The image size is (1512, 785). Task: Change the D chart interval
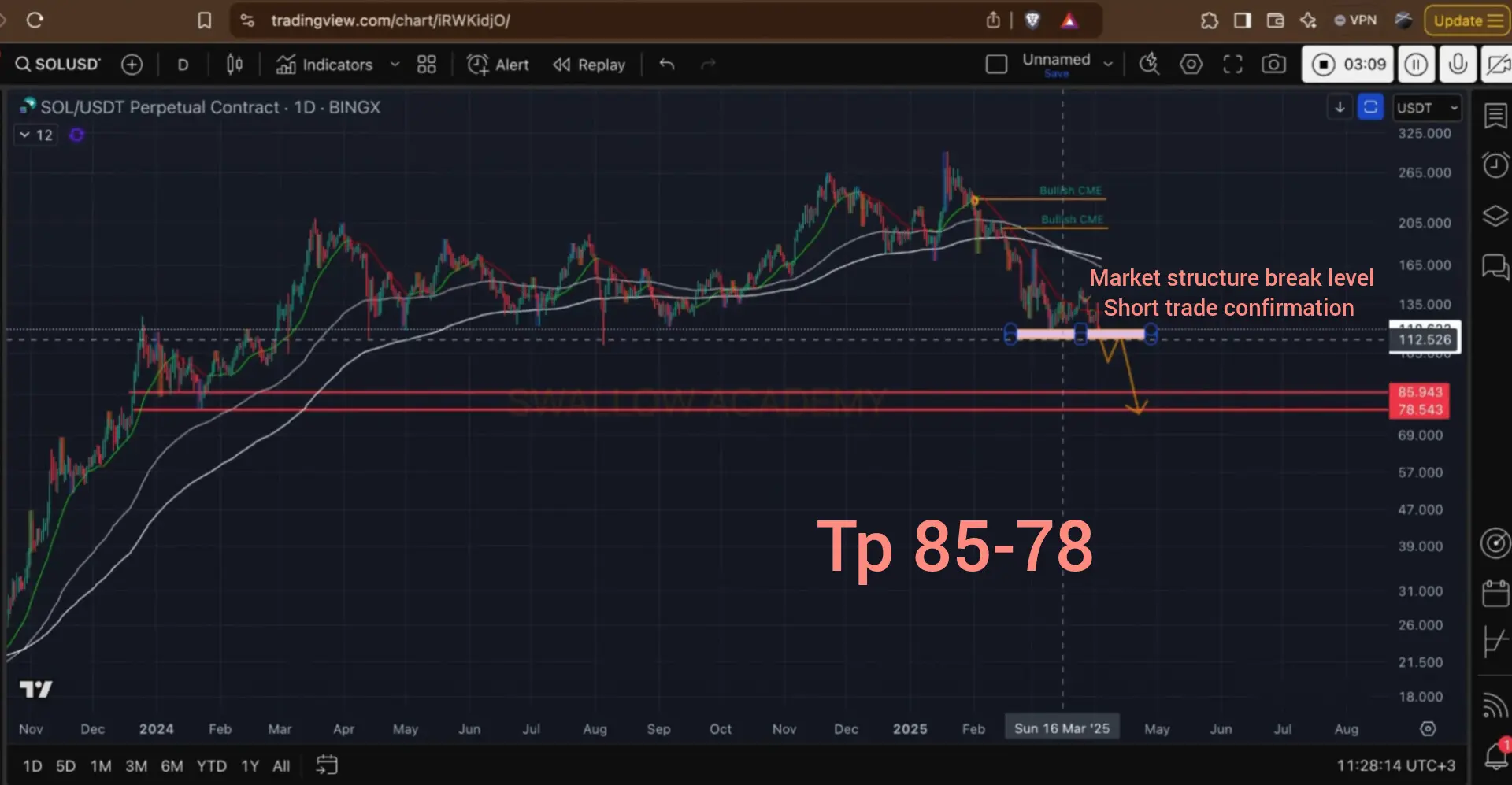pyautogui.click(x=183, y=65)
